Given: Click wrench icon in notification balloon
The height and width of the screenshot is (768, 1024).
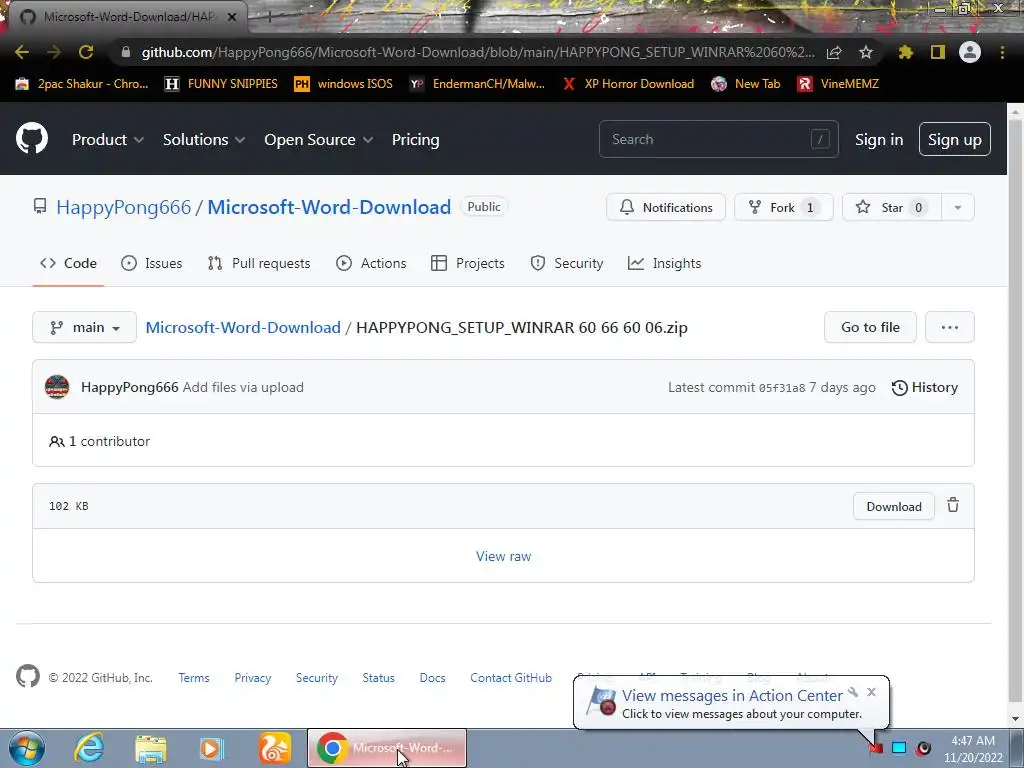Looking at the screenshot, I should (853, 692).
